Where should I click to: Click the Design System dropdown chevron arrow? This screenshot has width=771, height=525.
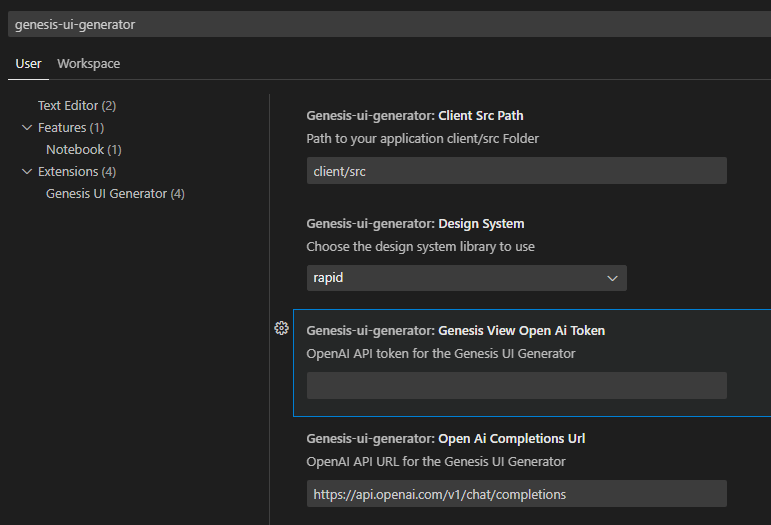[612, 278]
